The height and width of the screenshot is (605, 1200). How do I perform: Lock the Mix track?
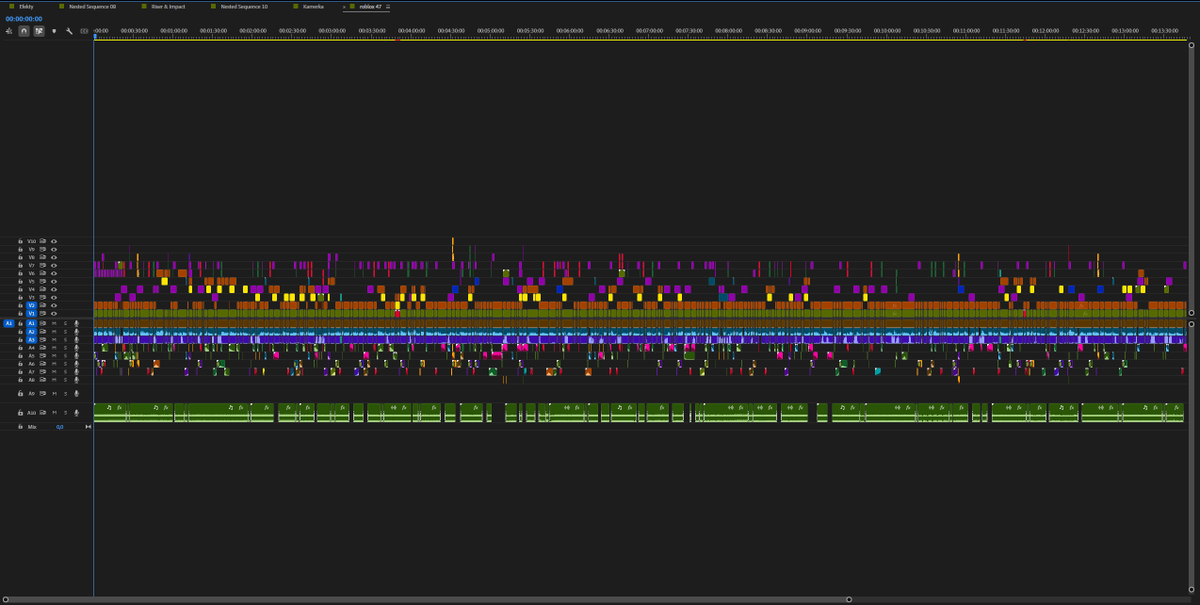20,427
